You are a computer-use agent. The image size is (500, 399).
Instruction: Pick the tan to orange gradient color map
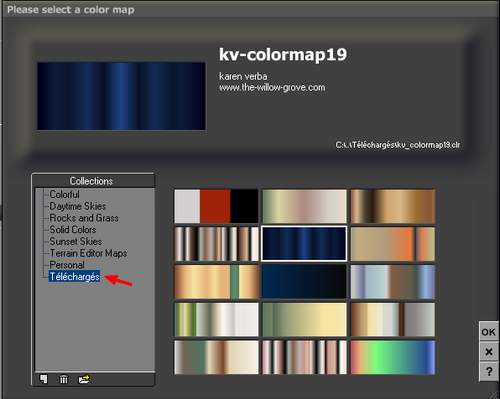point(393,244)
